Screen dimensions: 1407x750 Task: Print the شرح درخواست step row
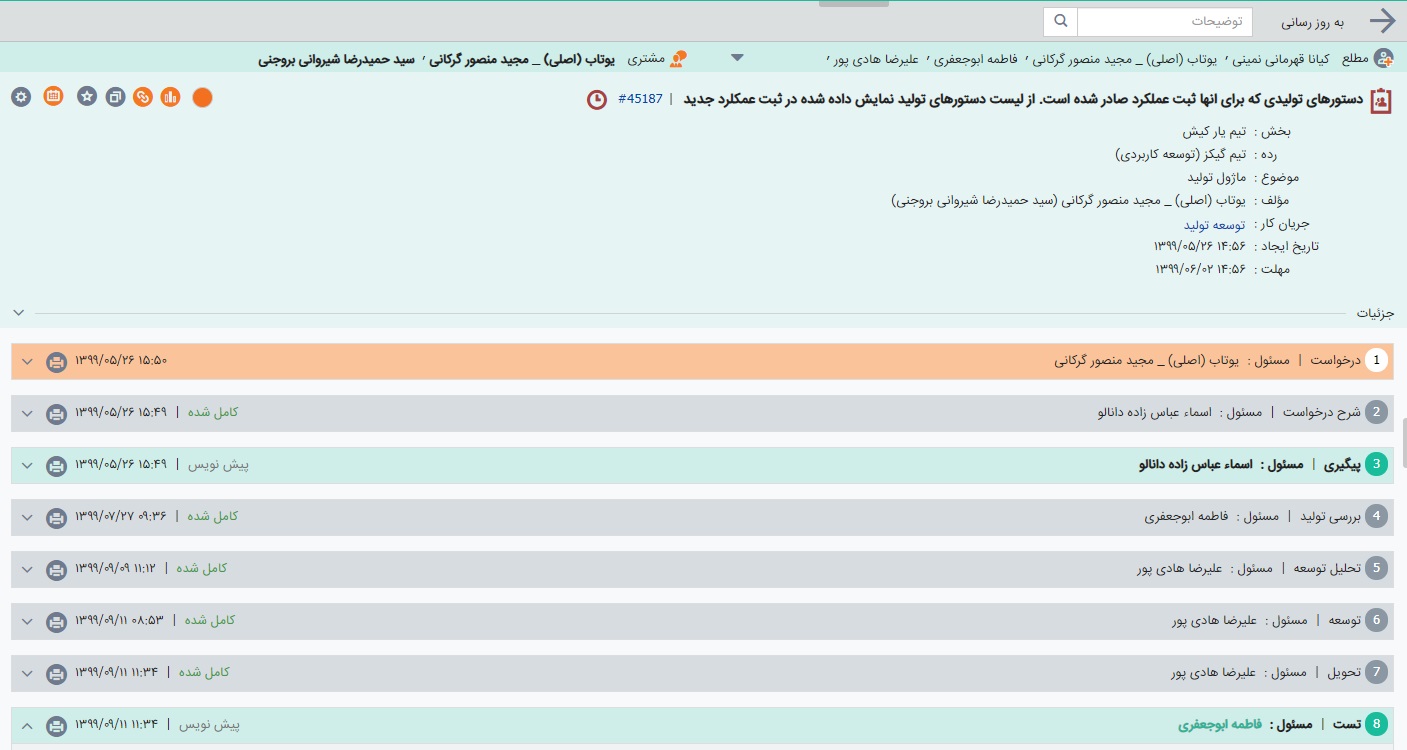(x=57, y=413)
